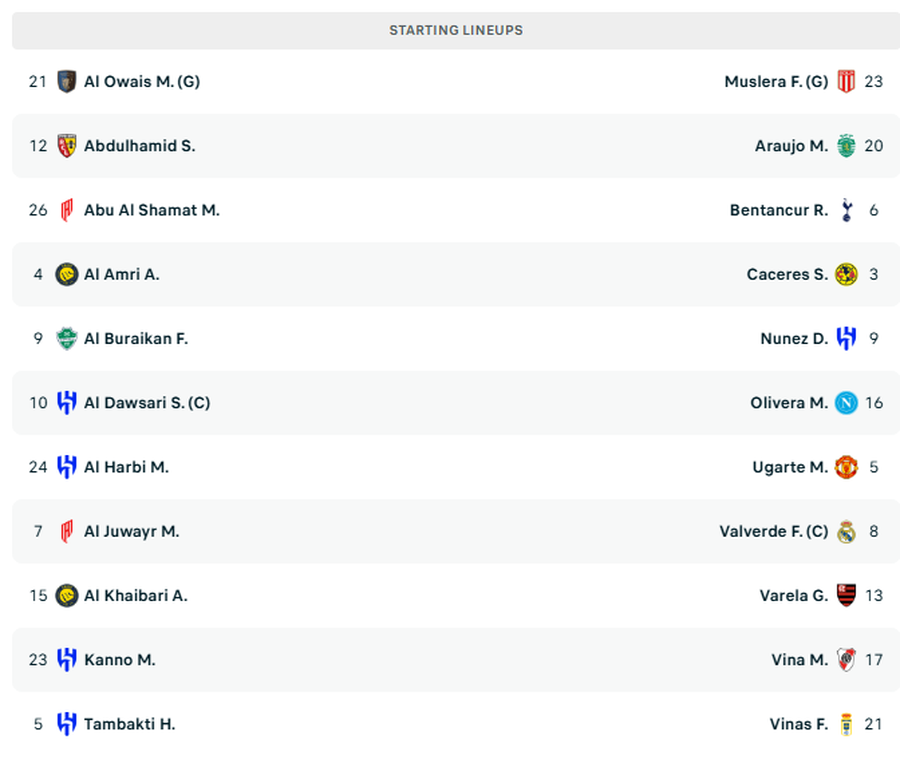Screen dimensions: 900x775
Task: Click Al Juwayr M. name
Action: pyautogui.click(x=131, y=532)
